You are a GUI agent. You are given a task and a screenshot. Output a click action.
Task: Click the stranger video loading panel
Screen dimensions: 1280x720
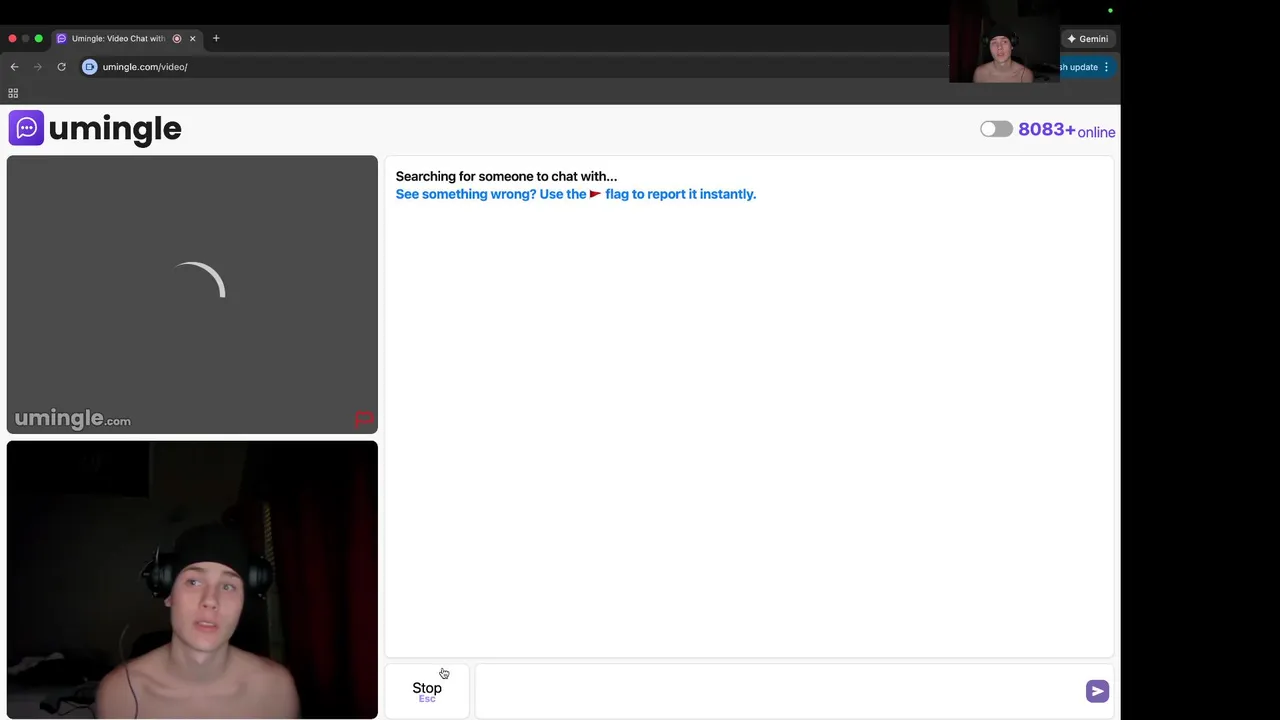[192, 295]
